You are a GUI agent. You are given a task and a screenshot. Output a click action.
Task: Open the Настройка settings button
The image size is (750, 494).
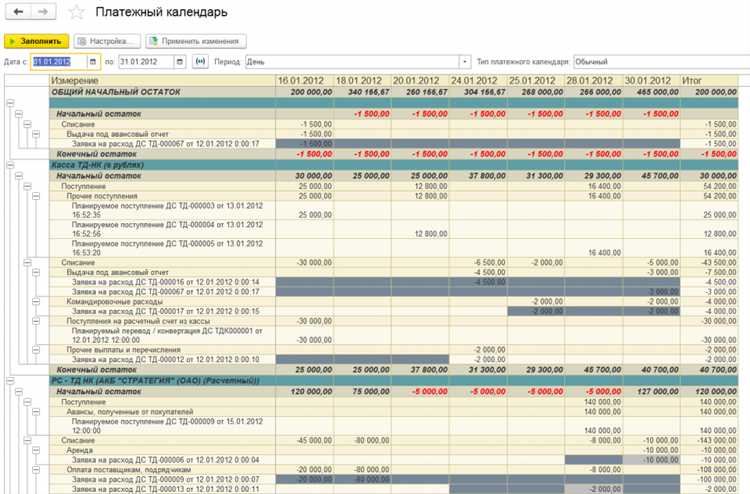(107, 41)
